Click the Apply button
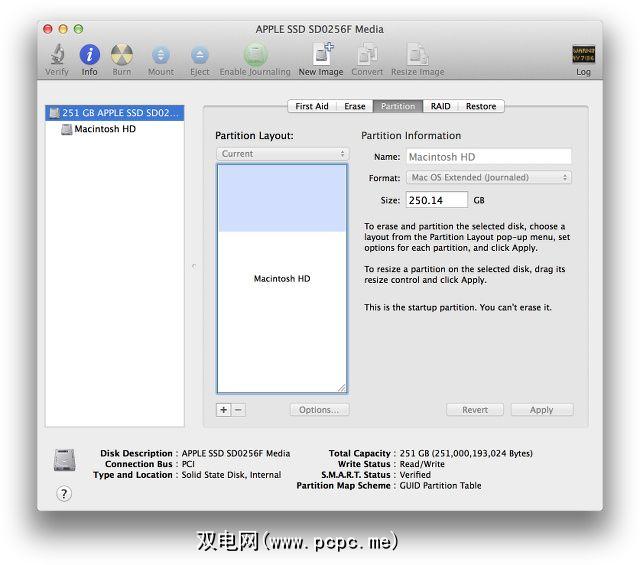 [542, 409]
